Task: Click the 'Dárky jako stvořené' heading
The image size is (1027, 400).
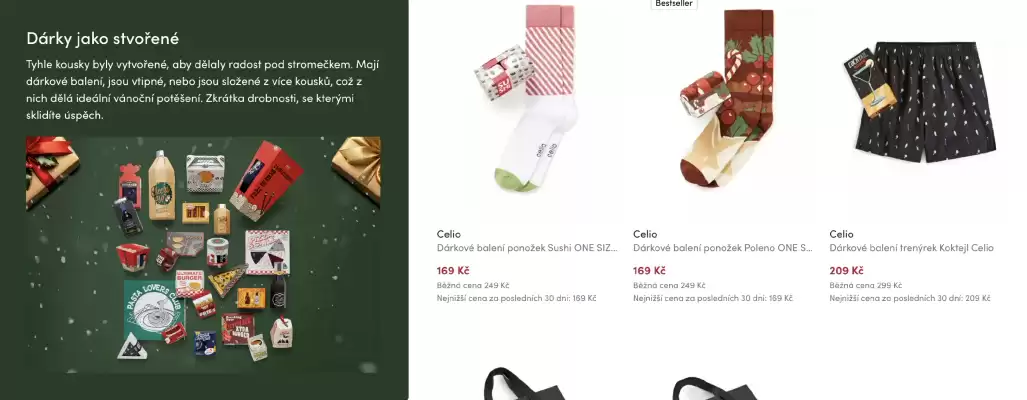Action: pos(102,38)
